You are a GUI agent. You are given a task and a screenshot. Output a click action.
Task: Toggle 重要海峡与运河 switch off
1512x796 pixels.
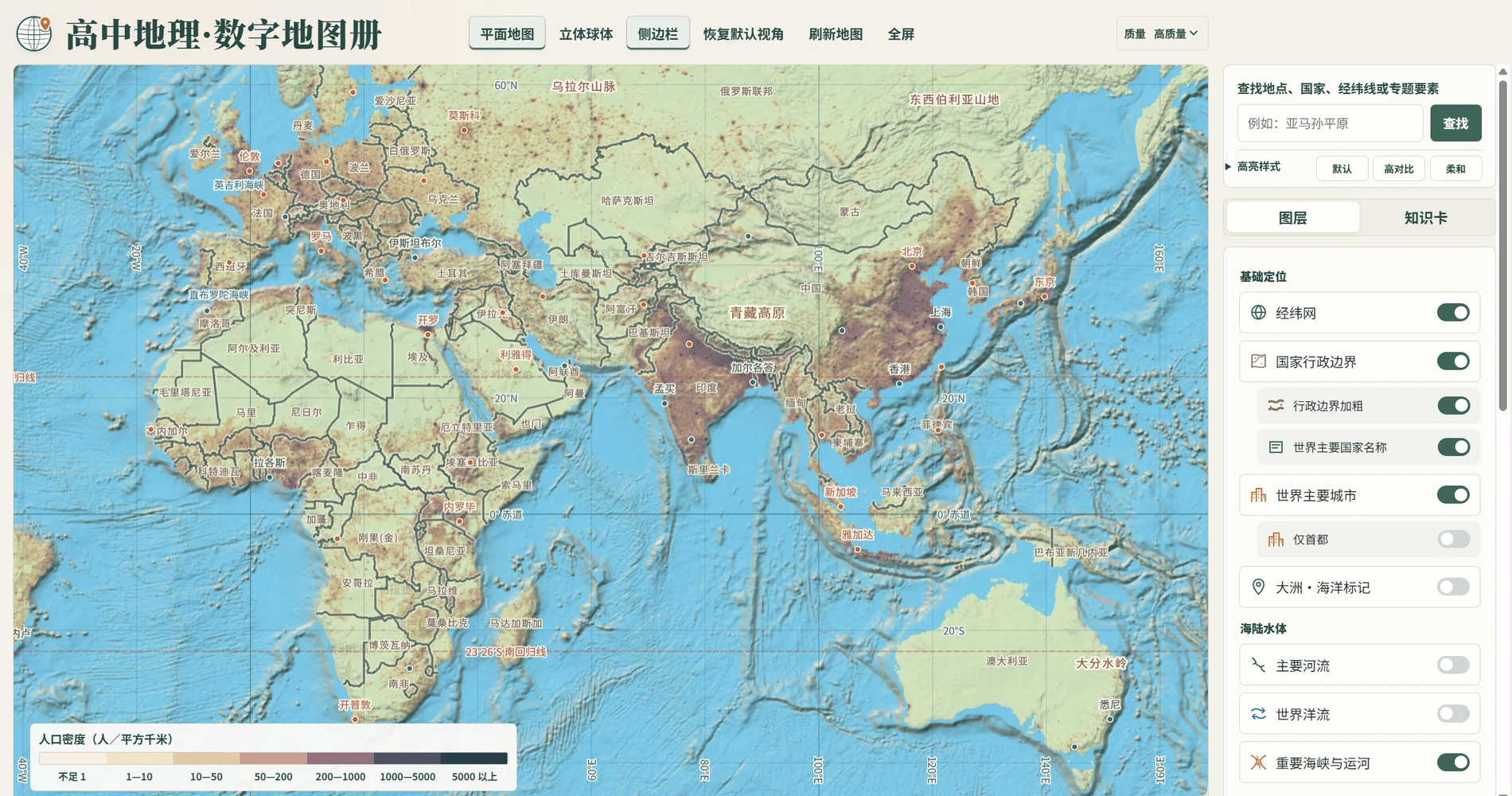pyautogui.click(x=1453, y=763)
